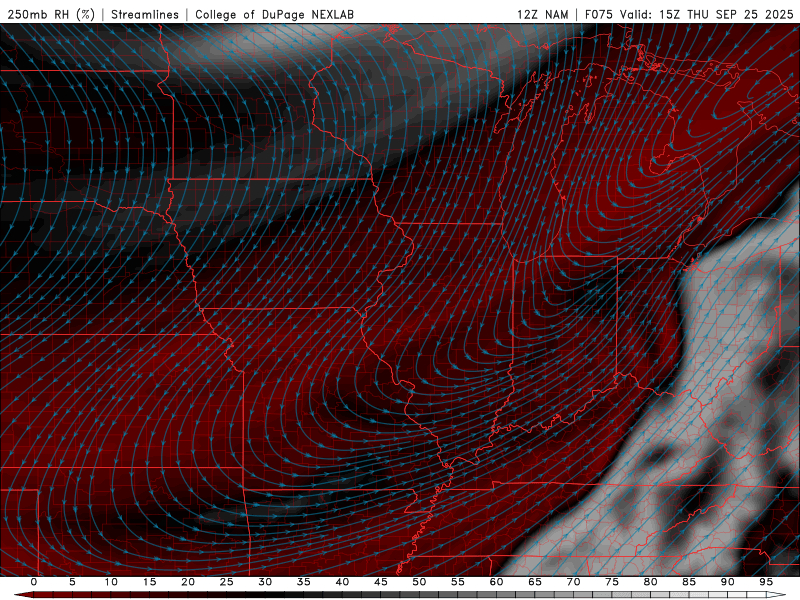This screenshot has height=600, width=800.
Task: Click the '0' value on the color scale
Action: pos(34,582)
